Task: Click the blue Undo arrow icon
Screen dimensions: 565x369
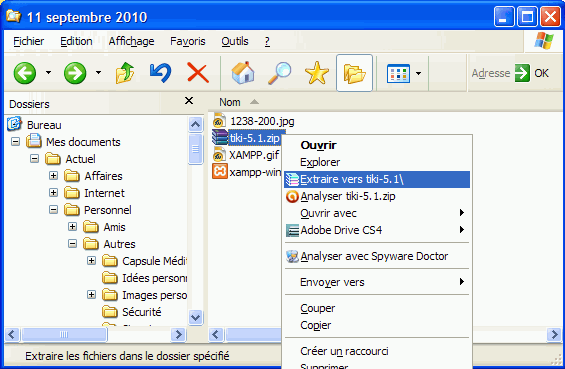Action: coord(160,73)
